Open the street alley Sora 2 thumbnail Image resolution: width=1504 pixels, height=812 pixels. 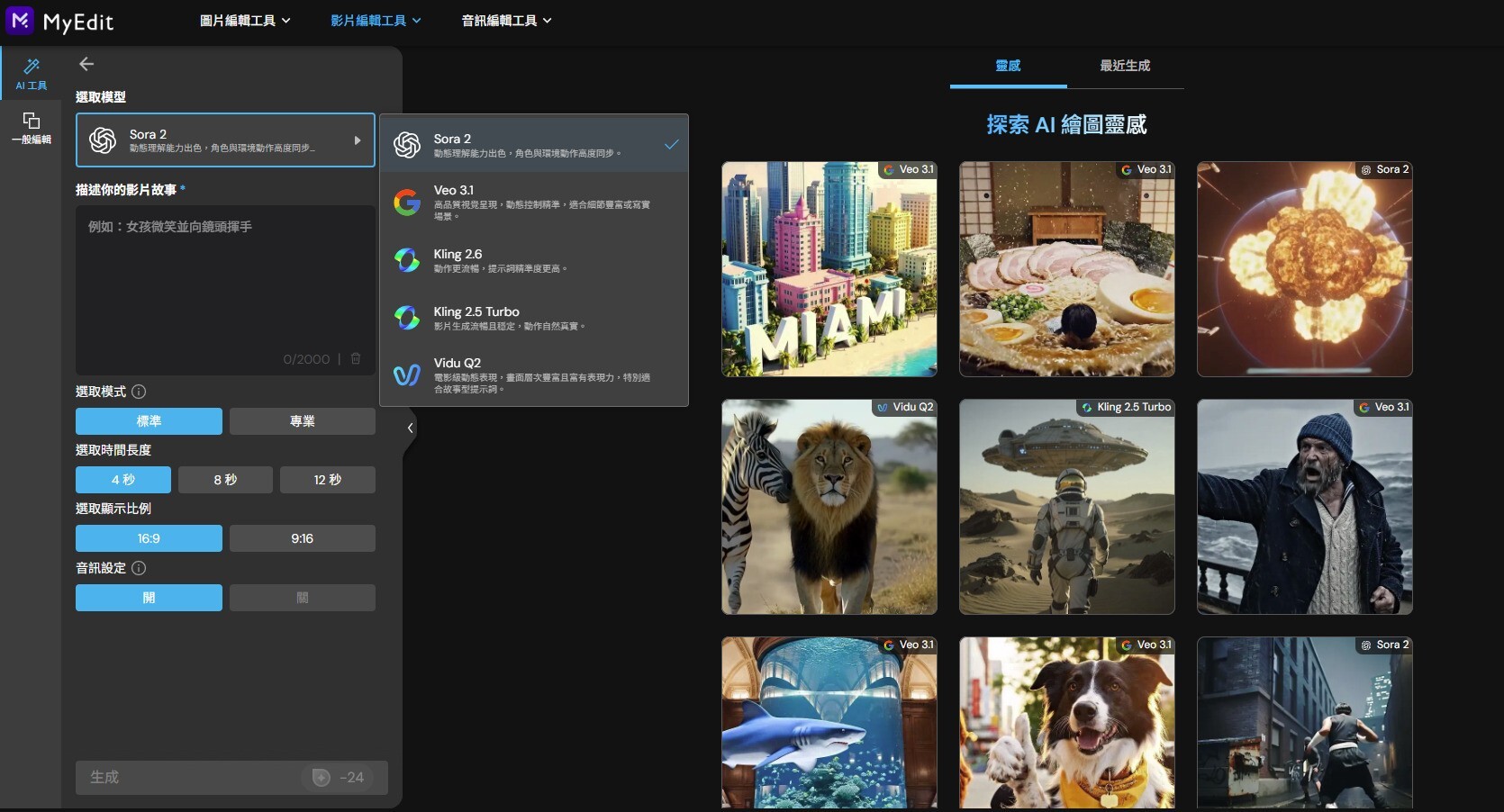pos(1305,723)
